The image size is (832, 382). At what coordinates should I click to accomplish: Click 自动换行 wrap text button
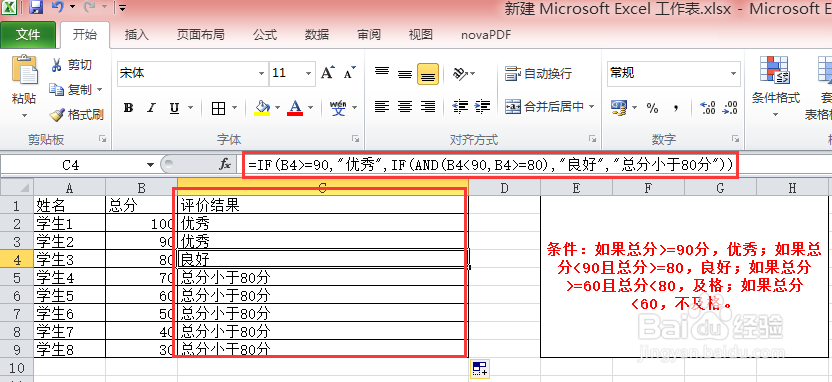(x=539, y=73)
